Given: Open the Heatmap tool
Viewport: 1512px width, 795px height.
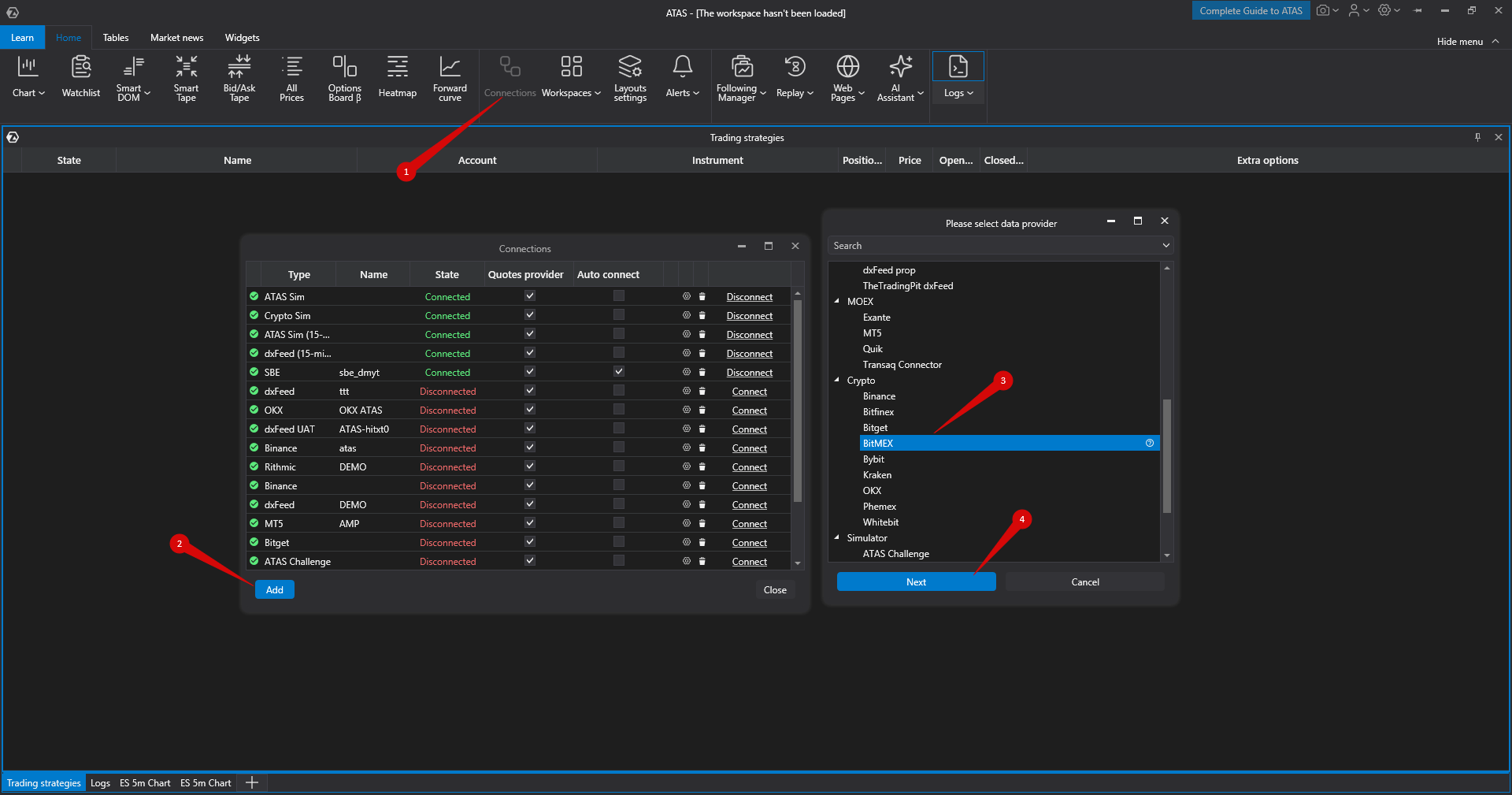Looking at the screenshot, I should pos(398,77).
